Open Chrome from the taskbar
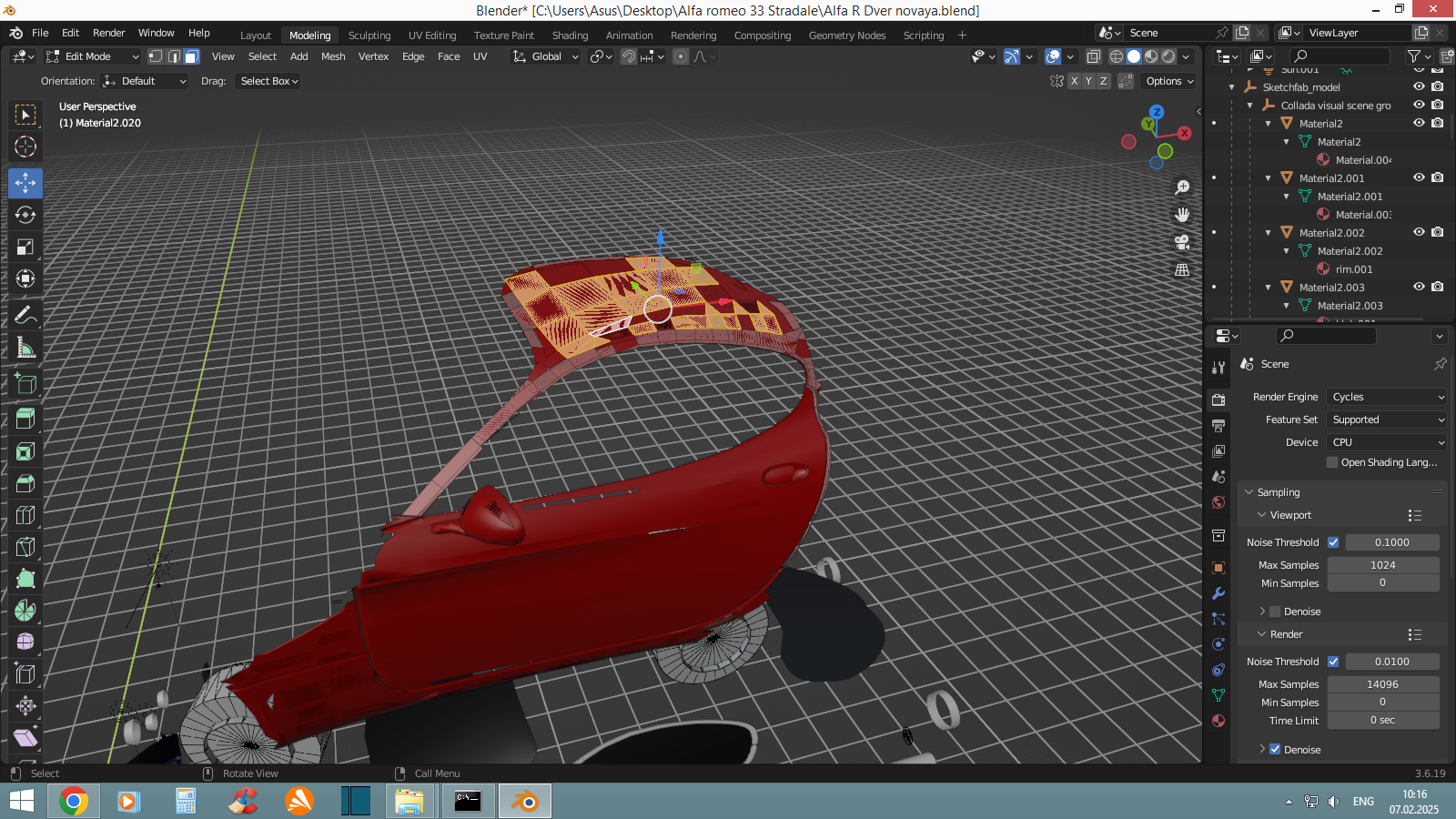 tap(74, 801)
